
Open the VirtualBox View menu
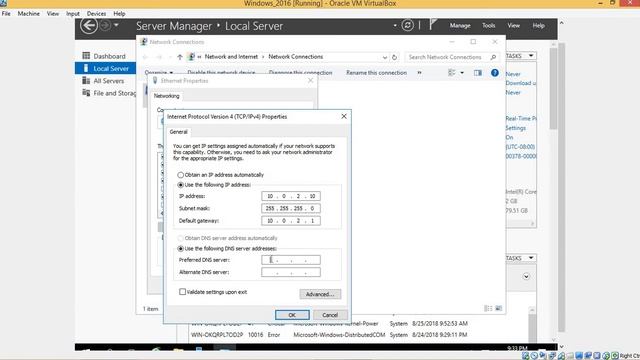click(x=53, y=13)
